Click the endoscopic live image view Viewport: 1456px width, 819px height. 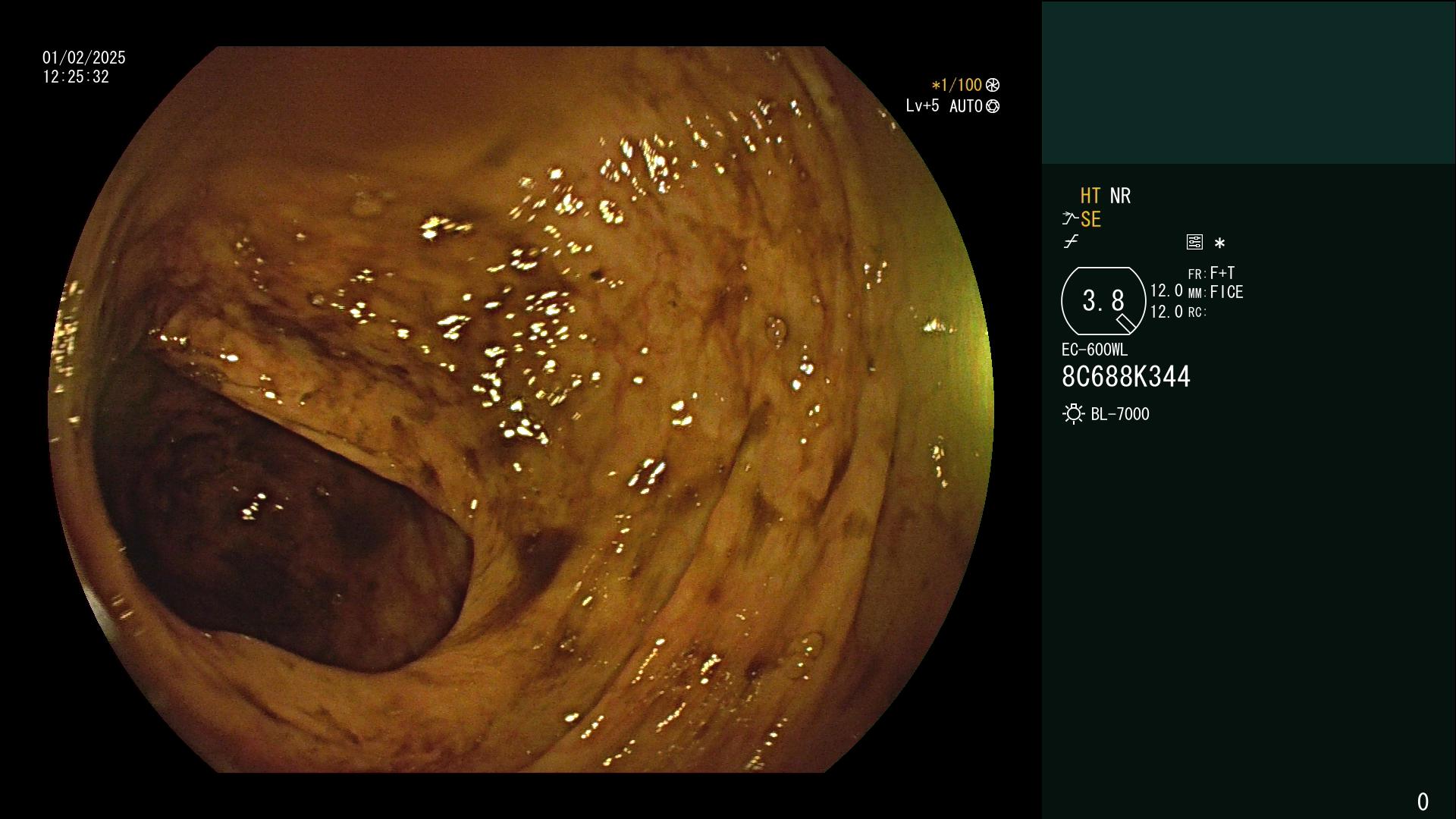(x=521, y=409)
